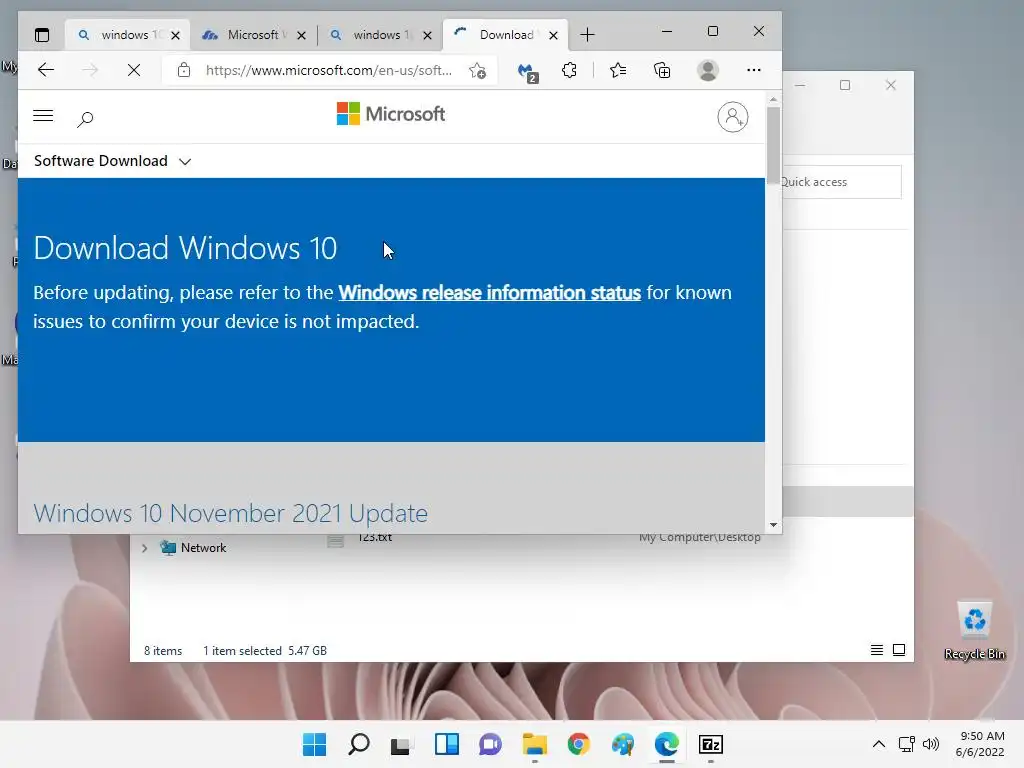Open Microsoft Edge on taskbar
Screen dimensions: 1024x768
click(x=667, y=744)
